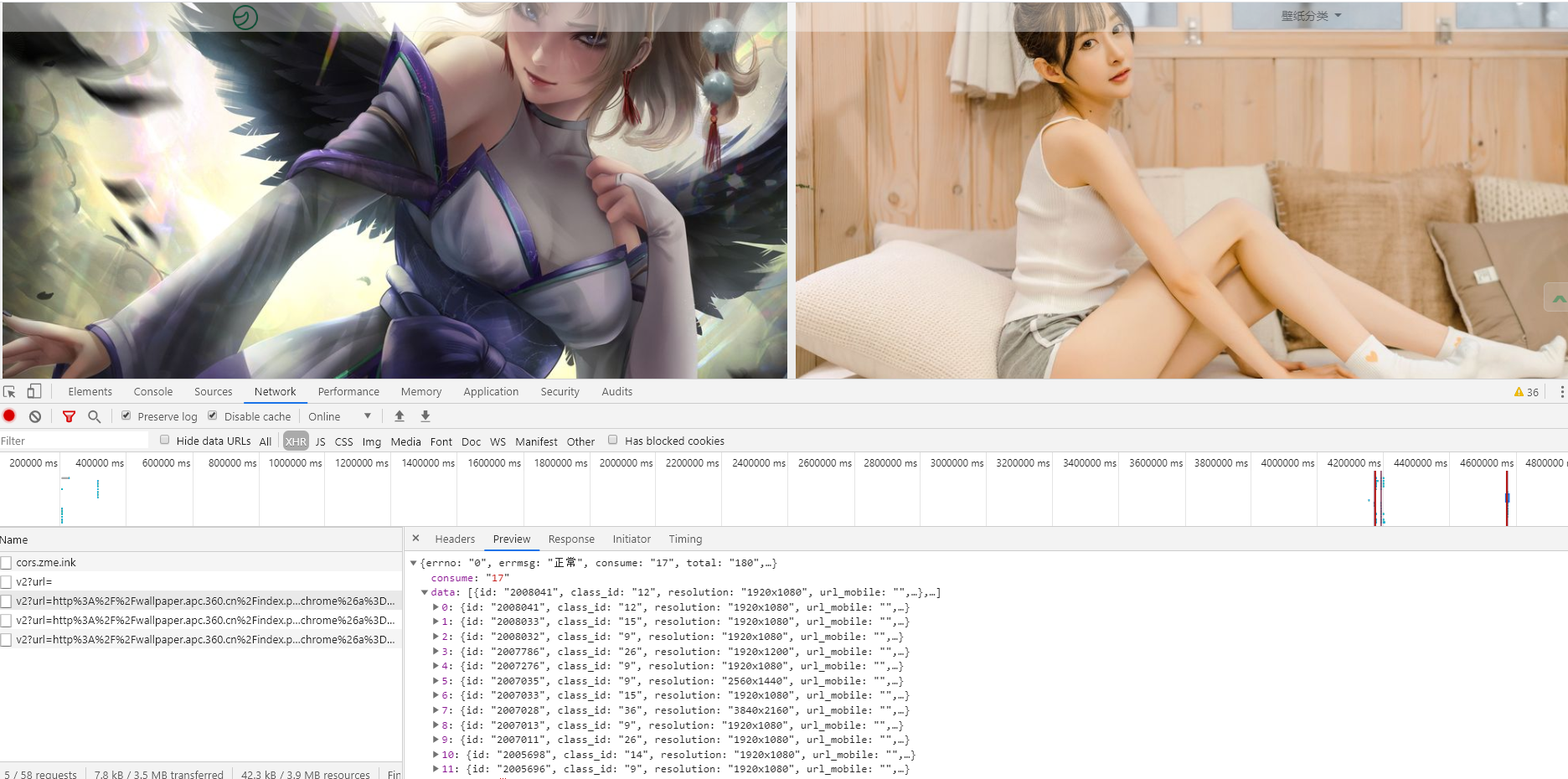Filter requests by Font type
Screen dimensions: 1568x779
441,441
